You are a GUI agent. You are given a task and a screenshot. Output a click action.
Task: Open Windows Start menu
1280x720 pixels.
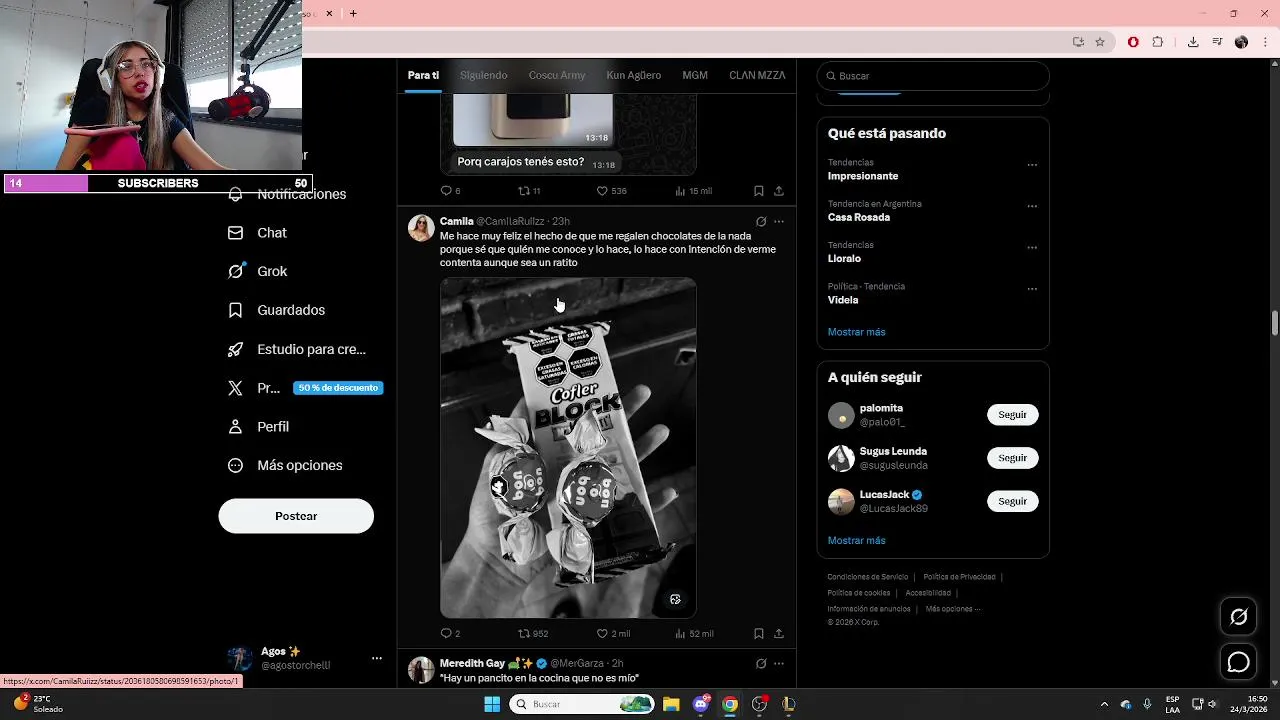click(x=492, y=704)
